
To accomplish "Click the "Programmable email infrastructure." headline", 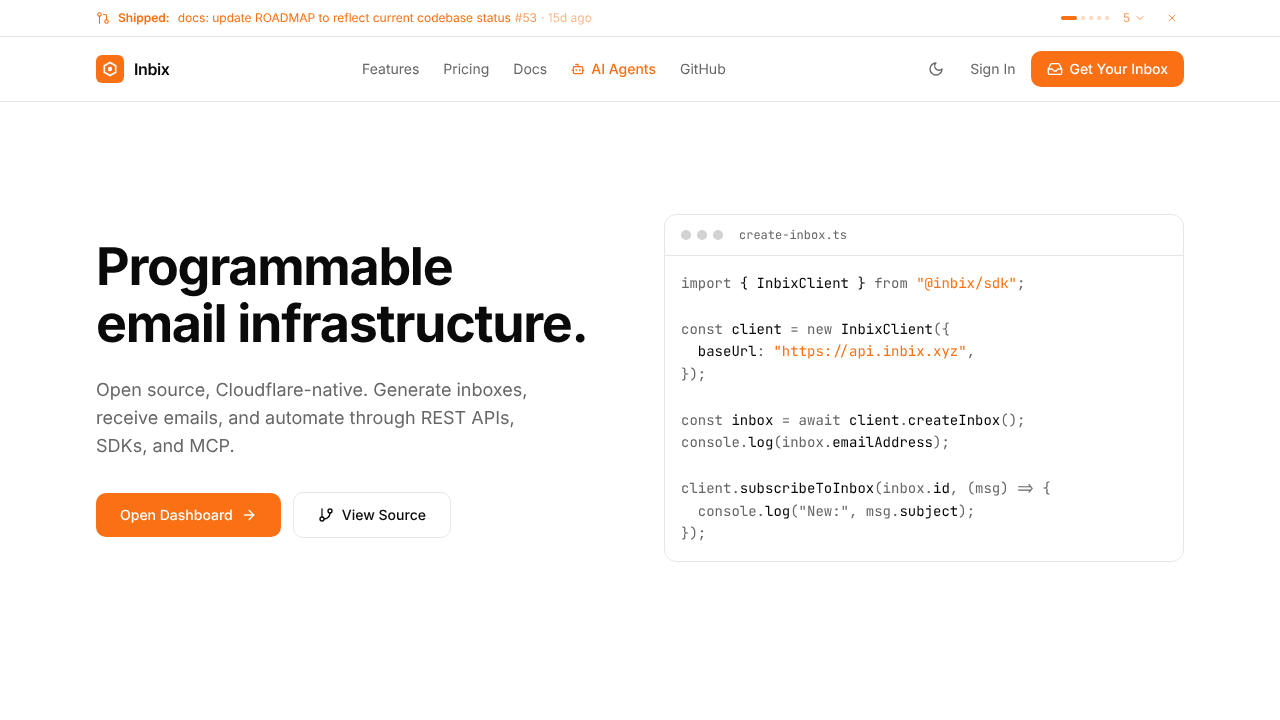I will (x=341, y=295).
